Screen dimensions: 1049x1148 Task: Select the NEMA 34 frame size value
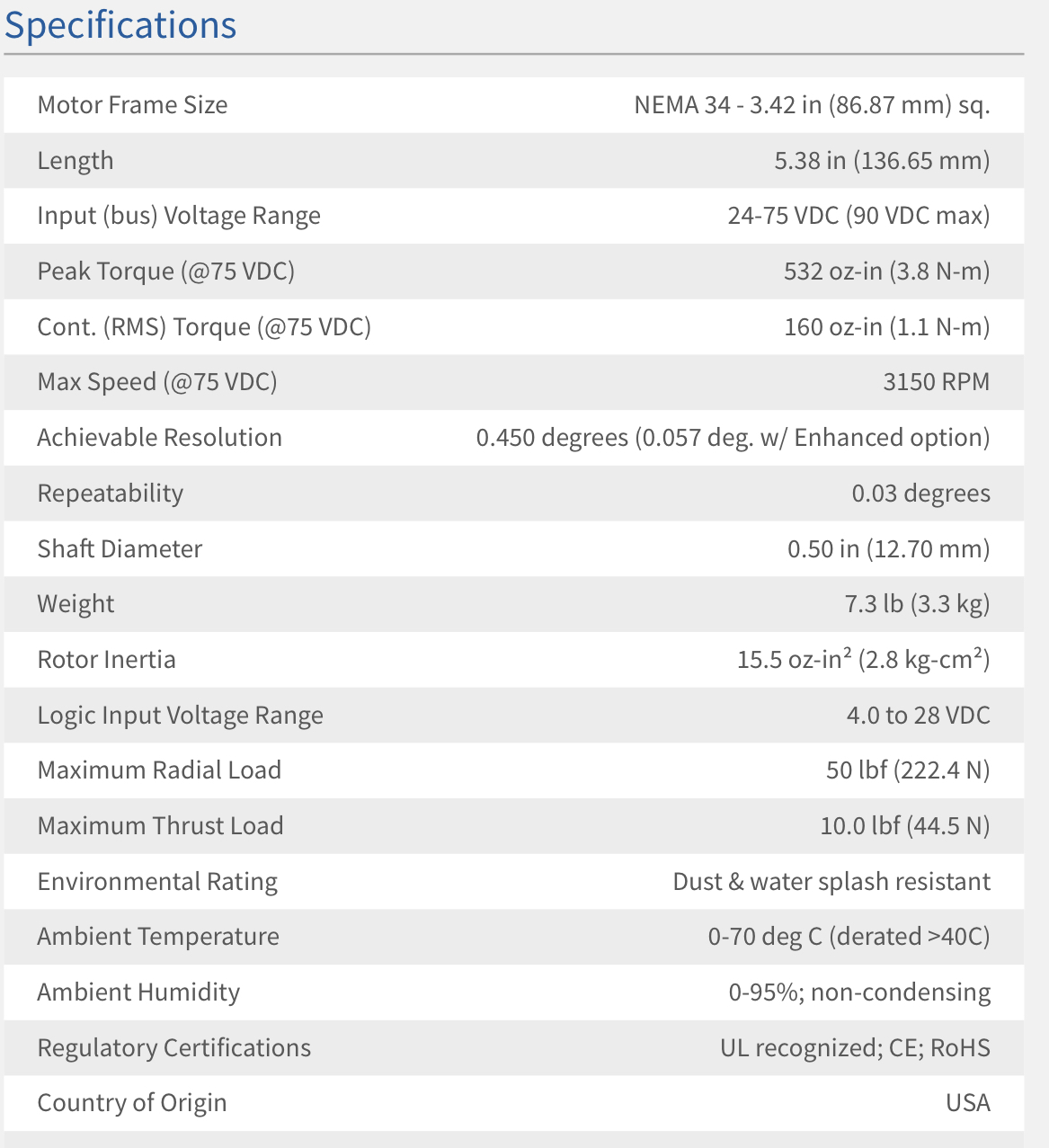click(x=811, y=105)
